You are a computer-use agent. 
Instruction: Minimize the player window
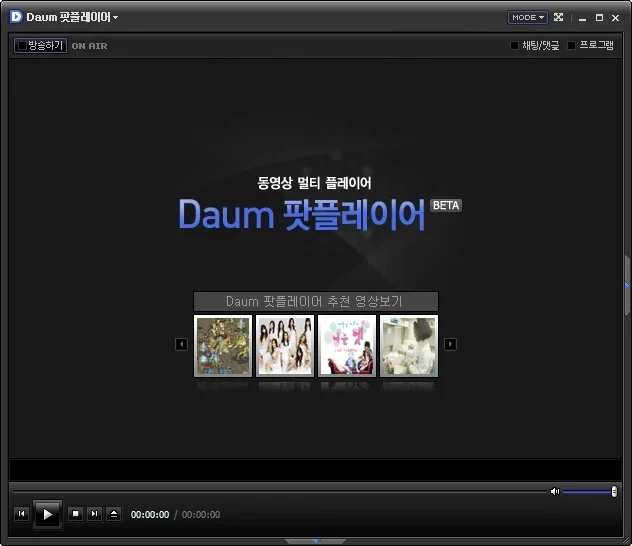click(582, 18)
